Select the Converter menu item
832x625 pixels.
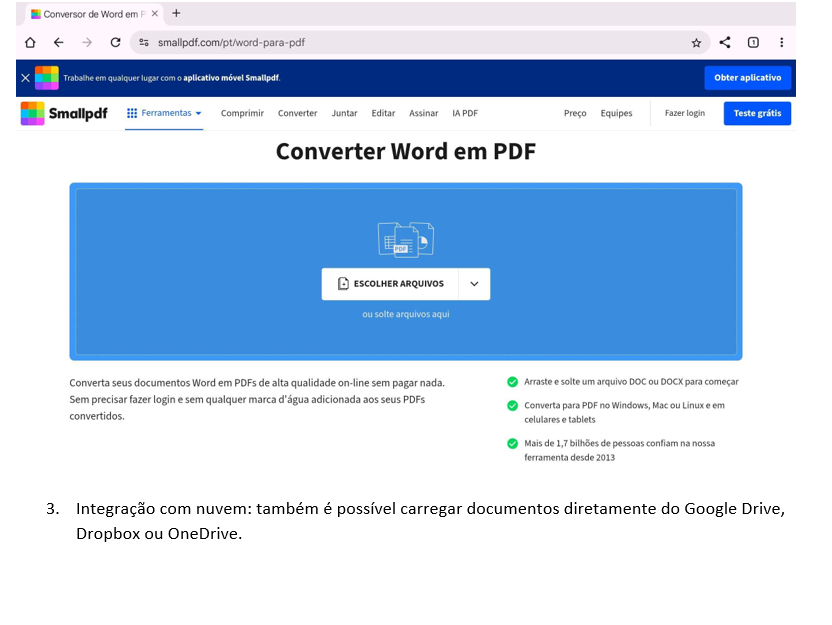pos(297,113)
